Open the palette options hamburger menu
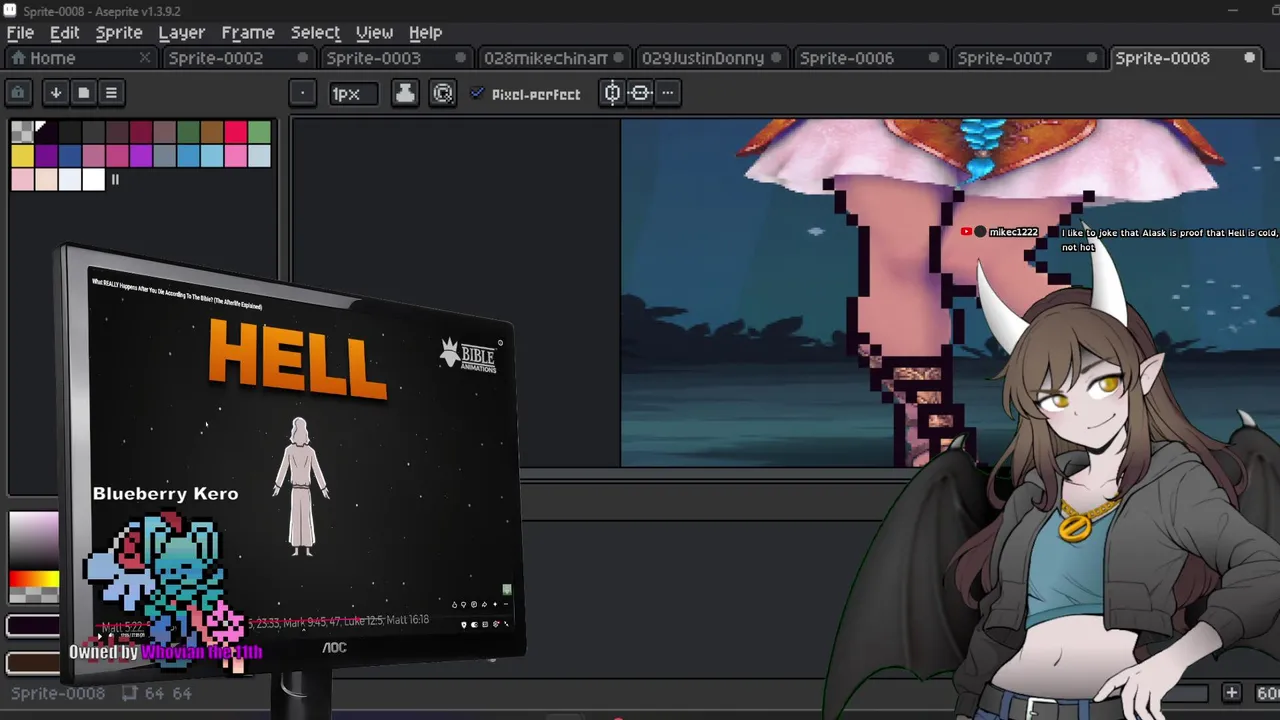 [x=111, y=93]
